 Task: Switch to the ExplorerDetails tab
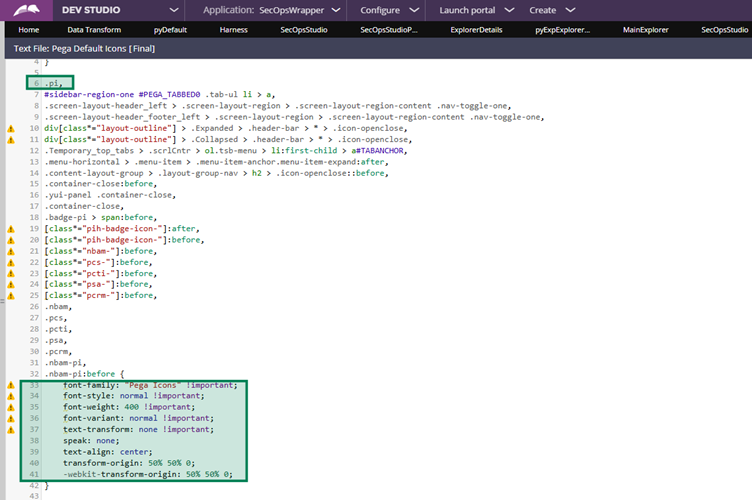coord(476,30)
